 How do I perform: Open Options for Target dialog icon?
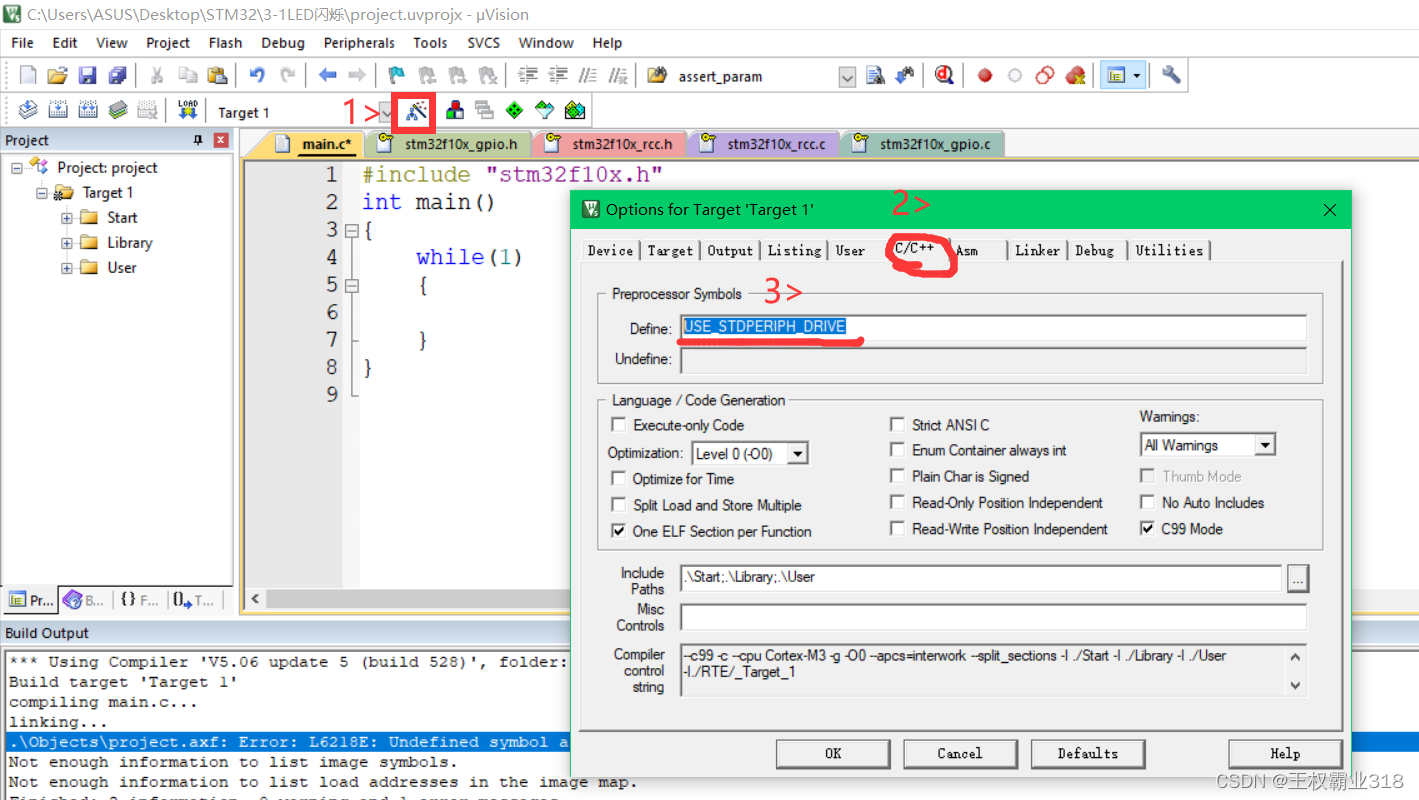click(414, 111)
